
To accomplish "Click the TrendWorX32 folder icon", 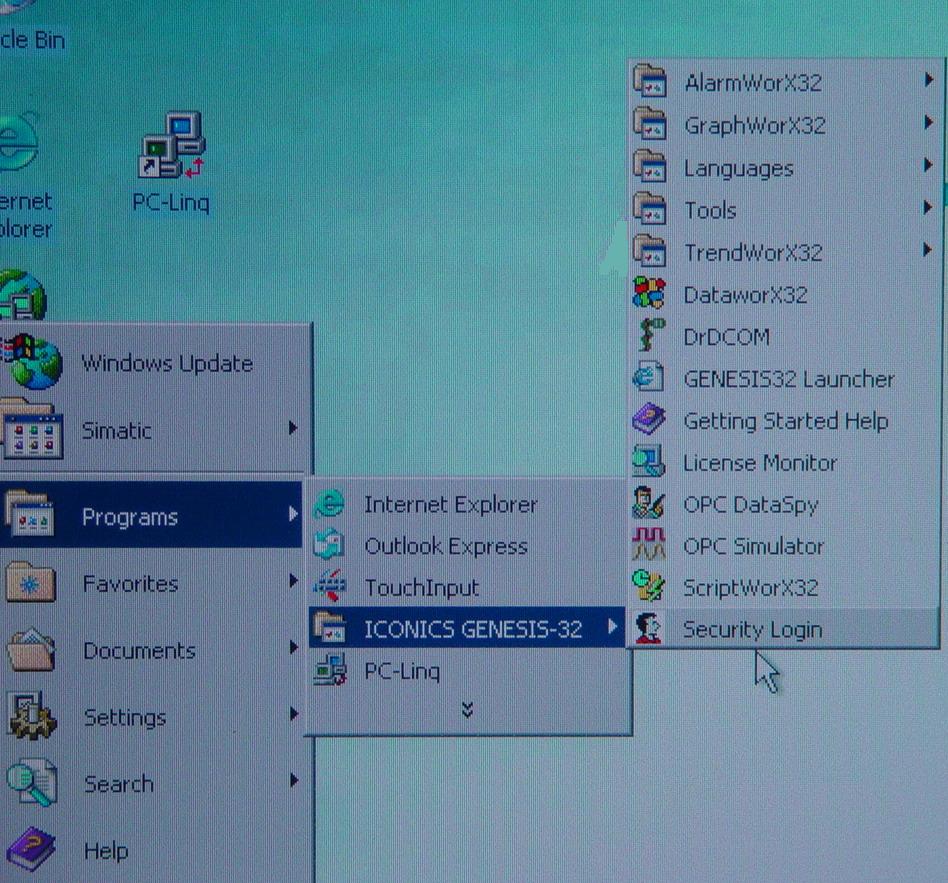I will tap(650, 251).
